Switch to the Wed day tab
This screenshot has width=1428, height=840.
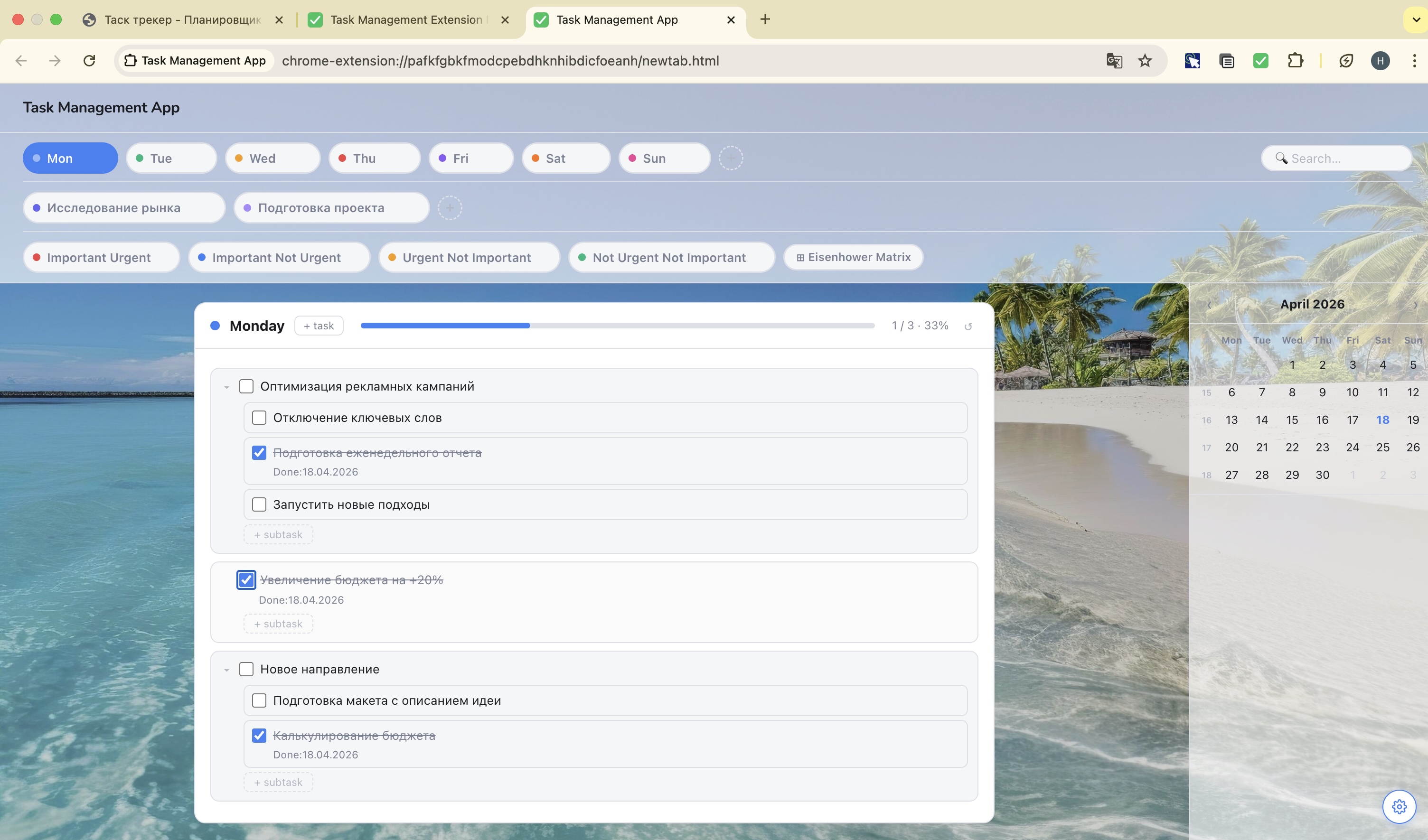272,158
